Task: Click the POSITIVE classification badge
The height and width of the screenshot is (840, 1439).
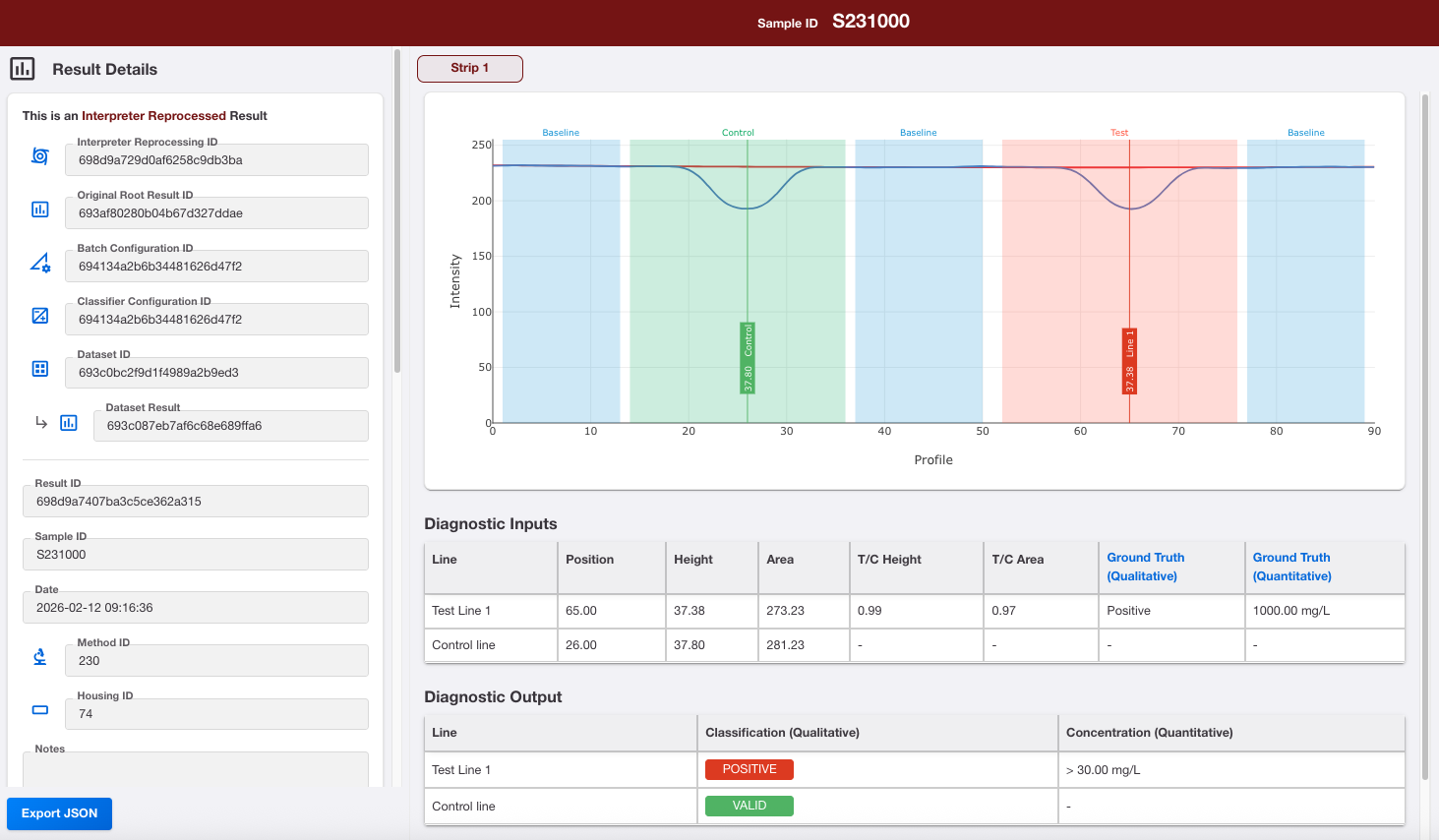Action: point(749,769)
